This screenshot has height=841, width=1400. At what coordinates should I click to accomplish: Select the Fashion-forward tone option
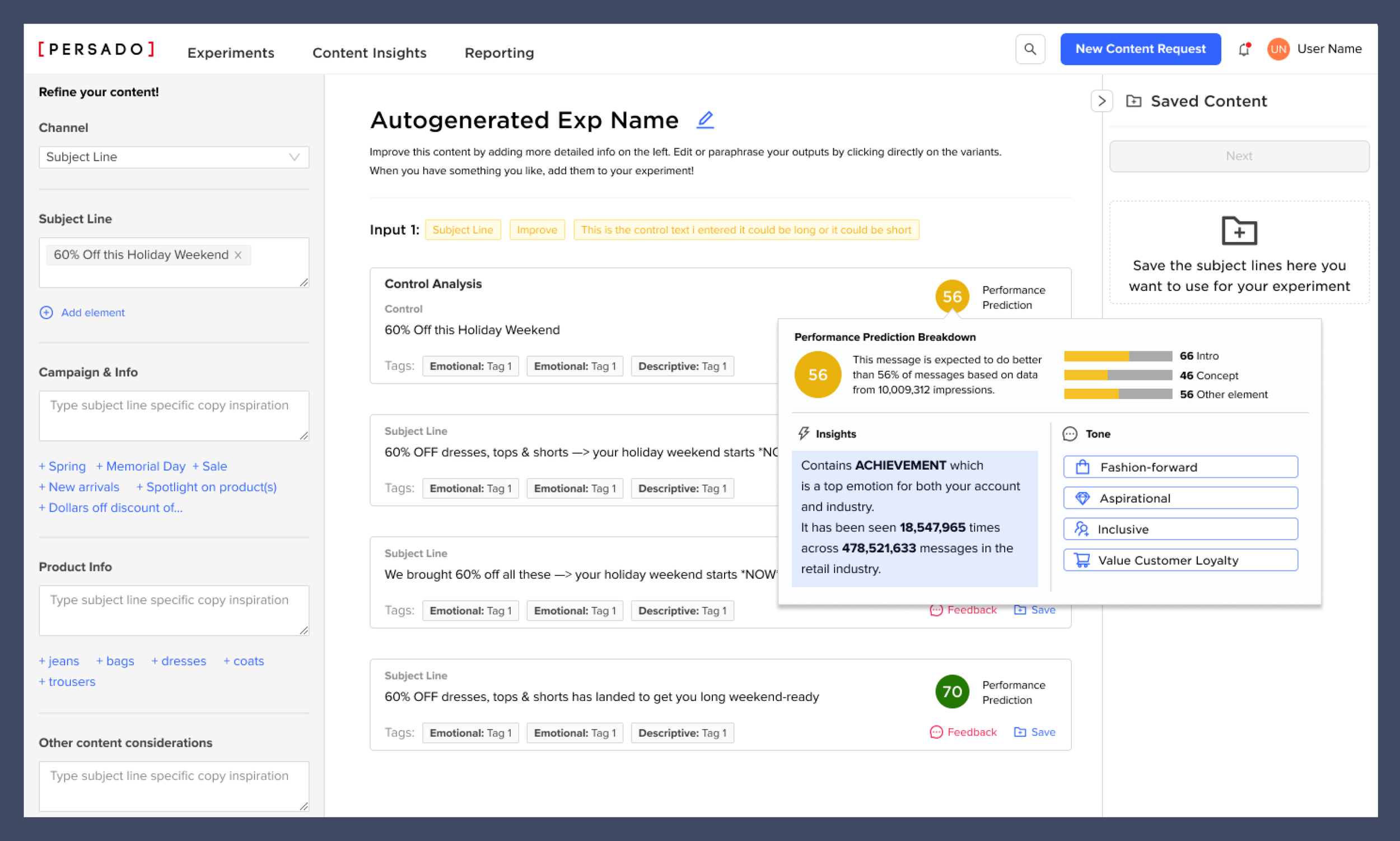point(1180,467)
